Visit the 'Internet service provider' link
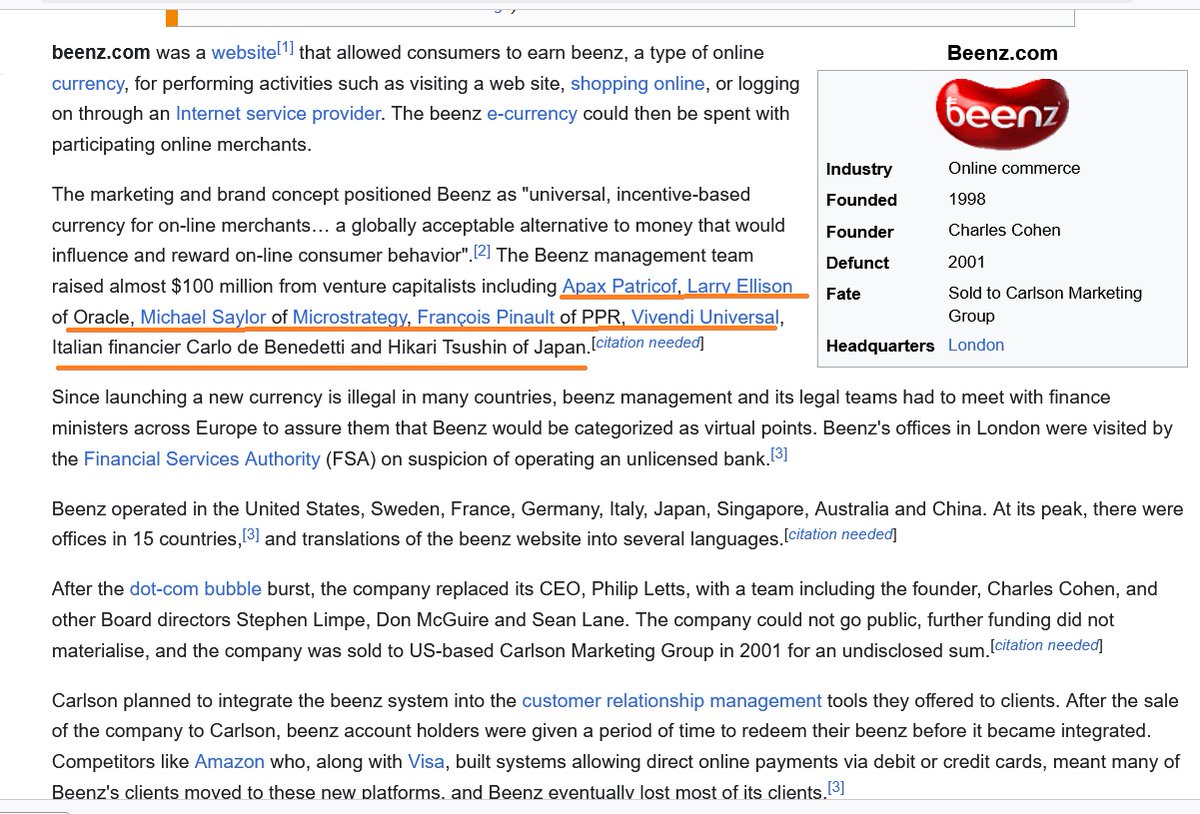The height and width of the screenshot is (814, 1200). coord(278,114)
